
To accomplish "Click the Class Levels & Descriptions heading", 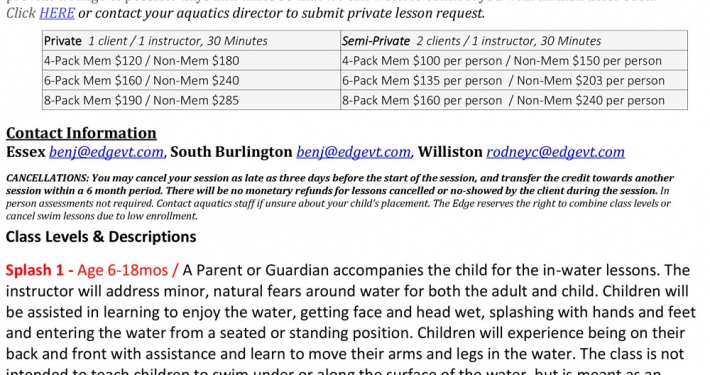I will click(101, 236).
